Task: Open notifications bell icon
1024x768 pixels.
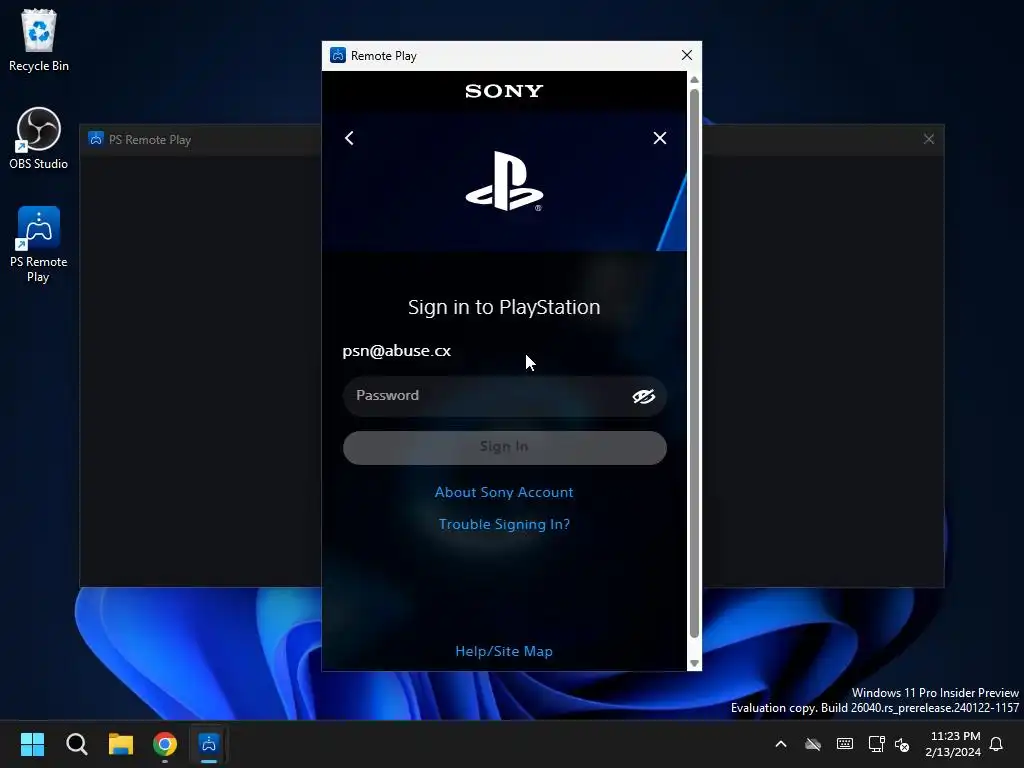Action: pos(997,744)
